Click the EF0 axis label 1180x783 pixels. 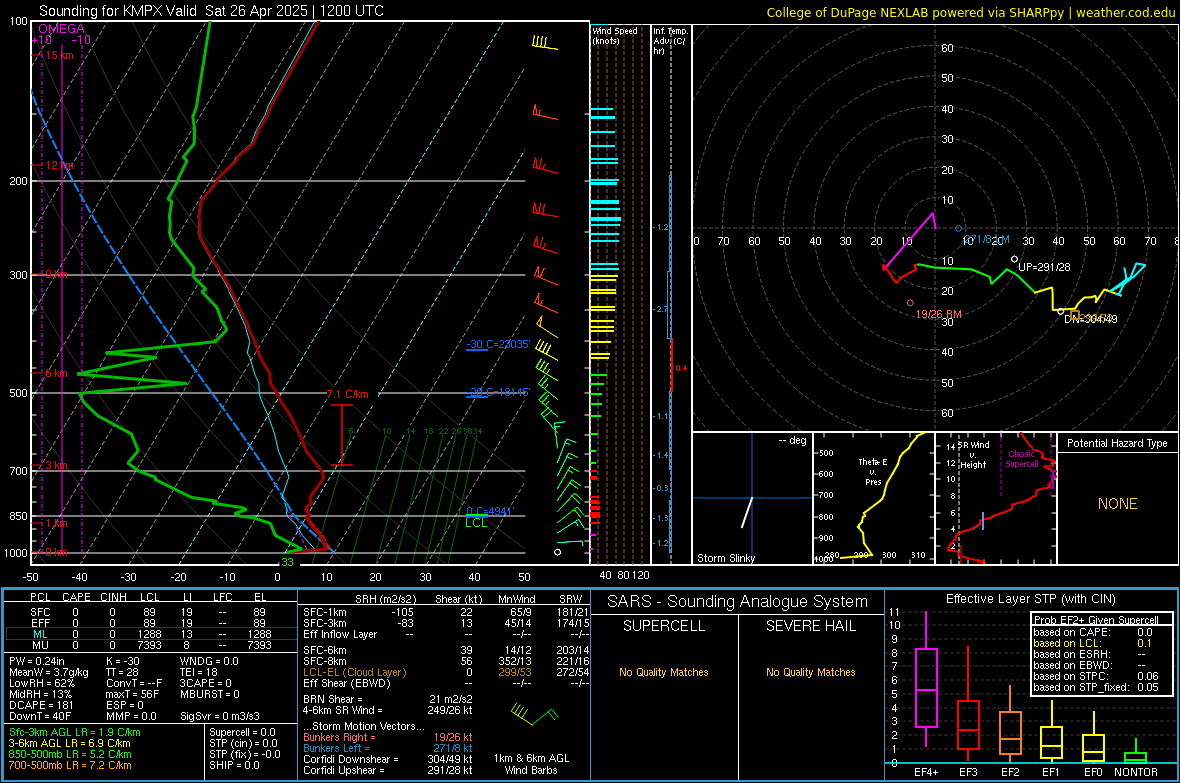(1093, 772)
